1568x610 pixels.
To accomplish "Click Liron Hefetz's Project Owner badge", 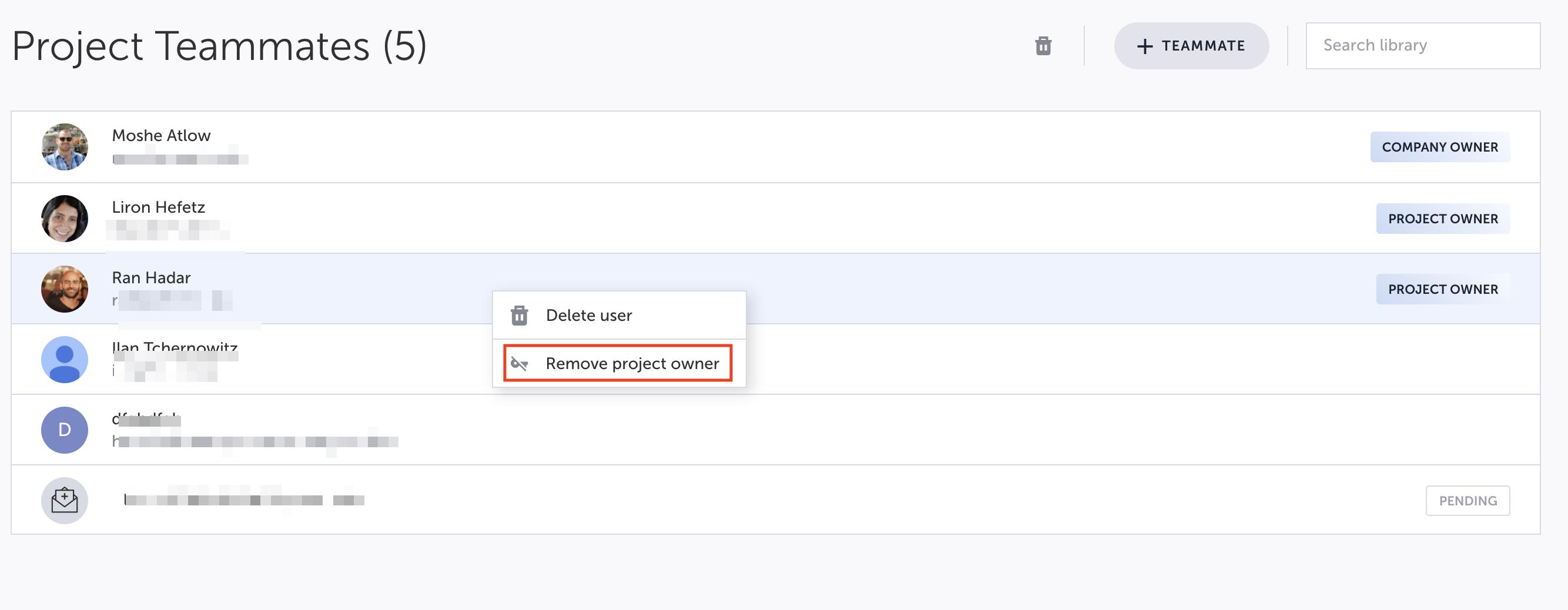I will tap(1443, 219).
